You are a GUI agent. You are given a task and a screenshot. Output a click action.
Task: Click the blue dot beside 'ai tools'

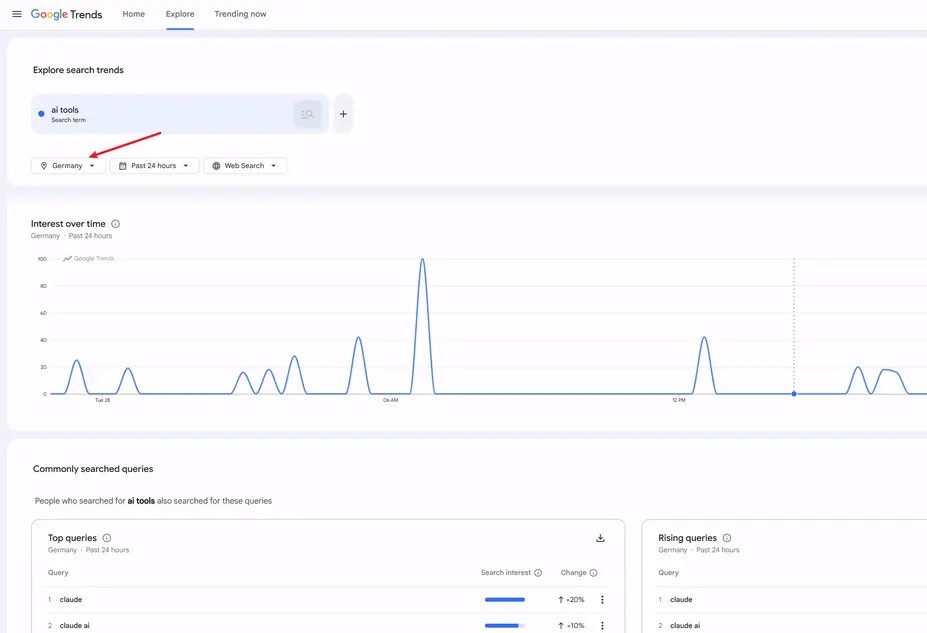coord(41,113)
